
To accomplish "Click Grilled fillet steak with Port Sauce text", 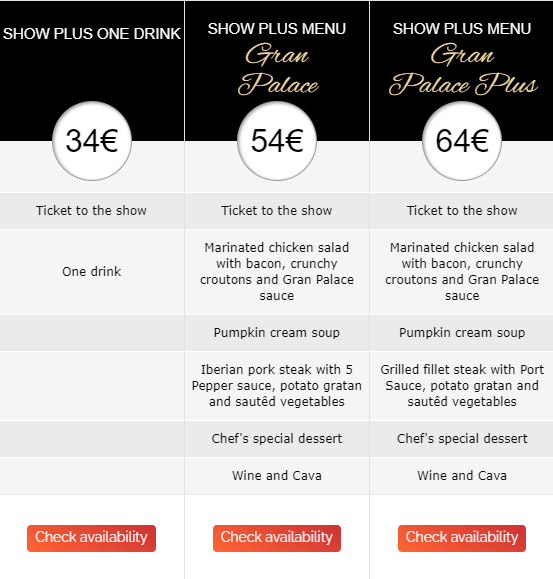I will point(462,386).
